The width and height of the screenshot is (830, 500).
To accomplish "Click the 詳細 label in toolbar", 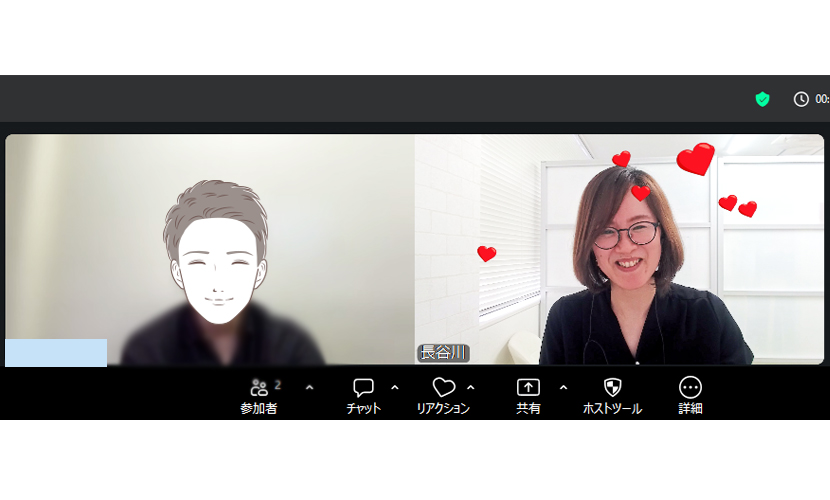I will [690, 409].
